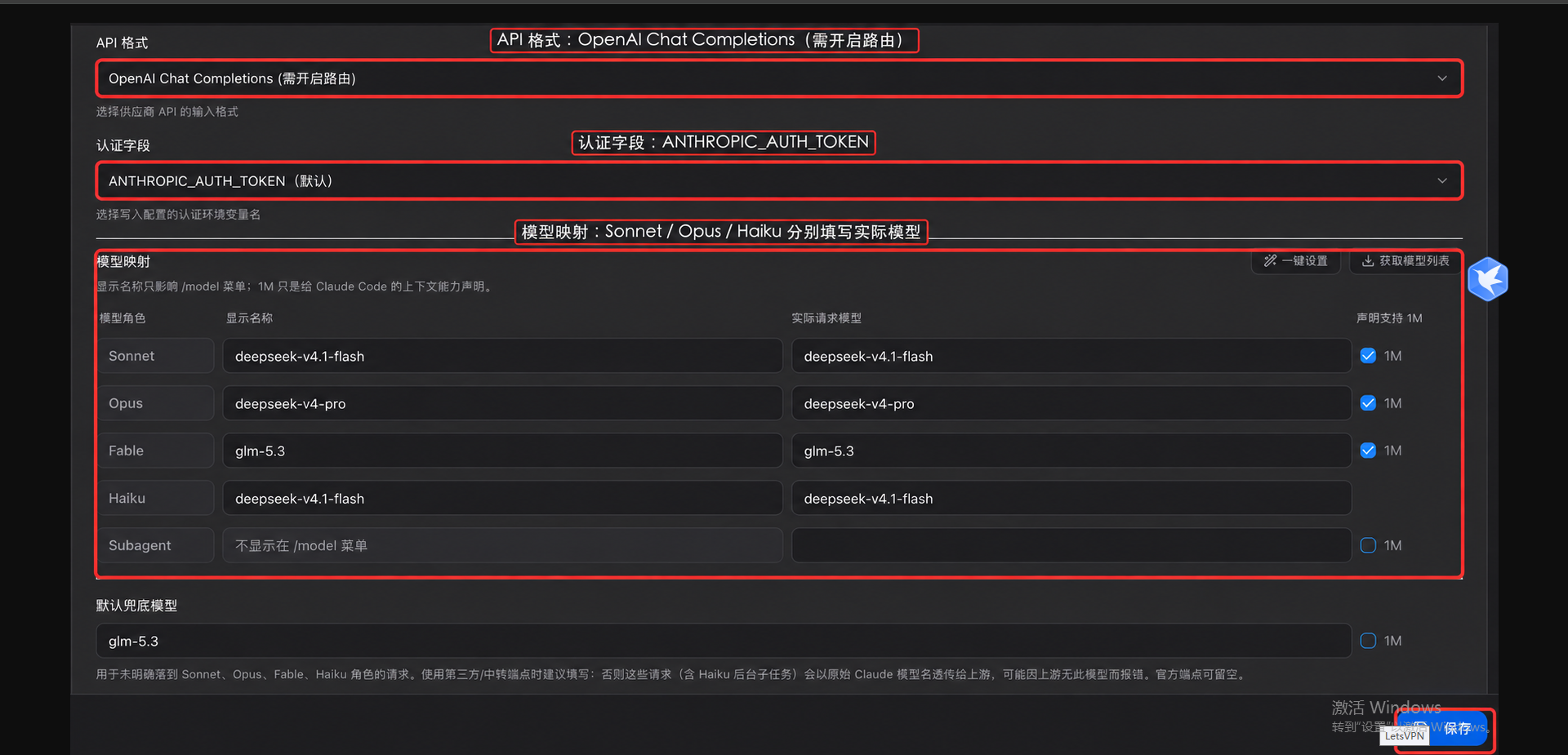Screen dimensions: 1568x755
Task: Edit the Sonnet display name field
Action: click(502, 356)
